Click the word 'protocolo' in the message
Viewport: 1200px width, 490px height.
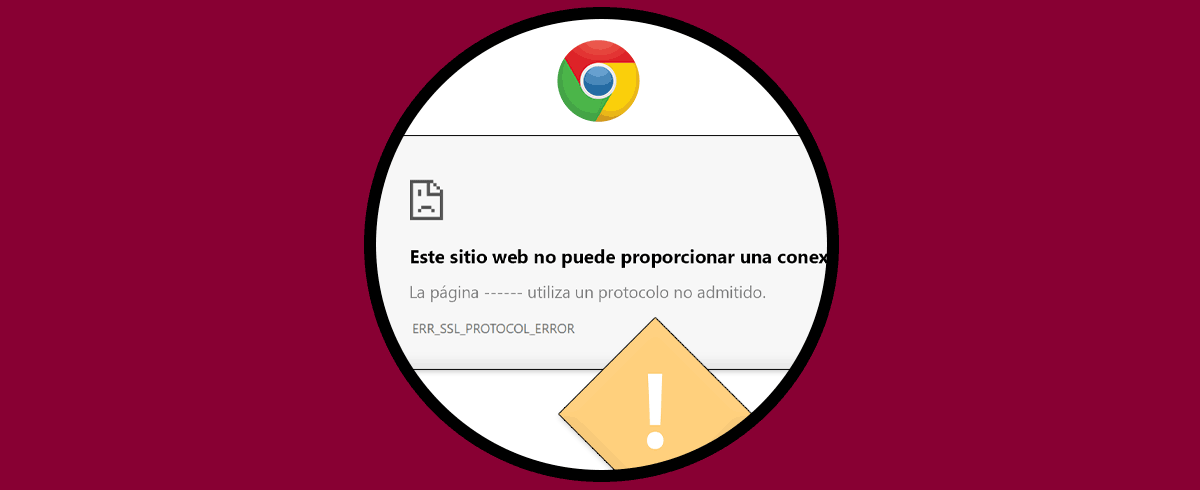pyautogui.click(x=633, y=294)
